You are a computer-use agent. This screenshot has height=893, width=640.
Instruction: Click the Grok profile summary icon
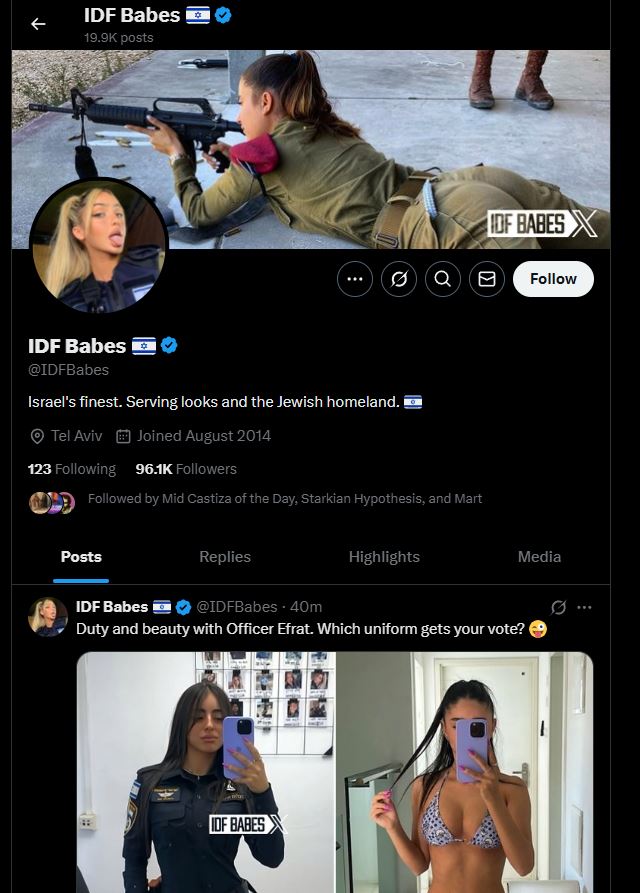coord(399,279)
